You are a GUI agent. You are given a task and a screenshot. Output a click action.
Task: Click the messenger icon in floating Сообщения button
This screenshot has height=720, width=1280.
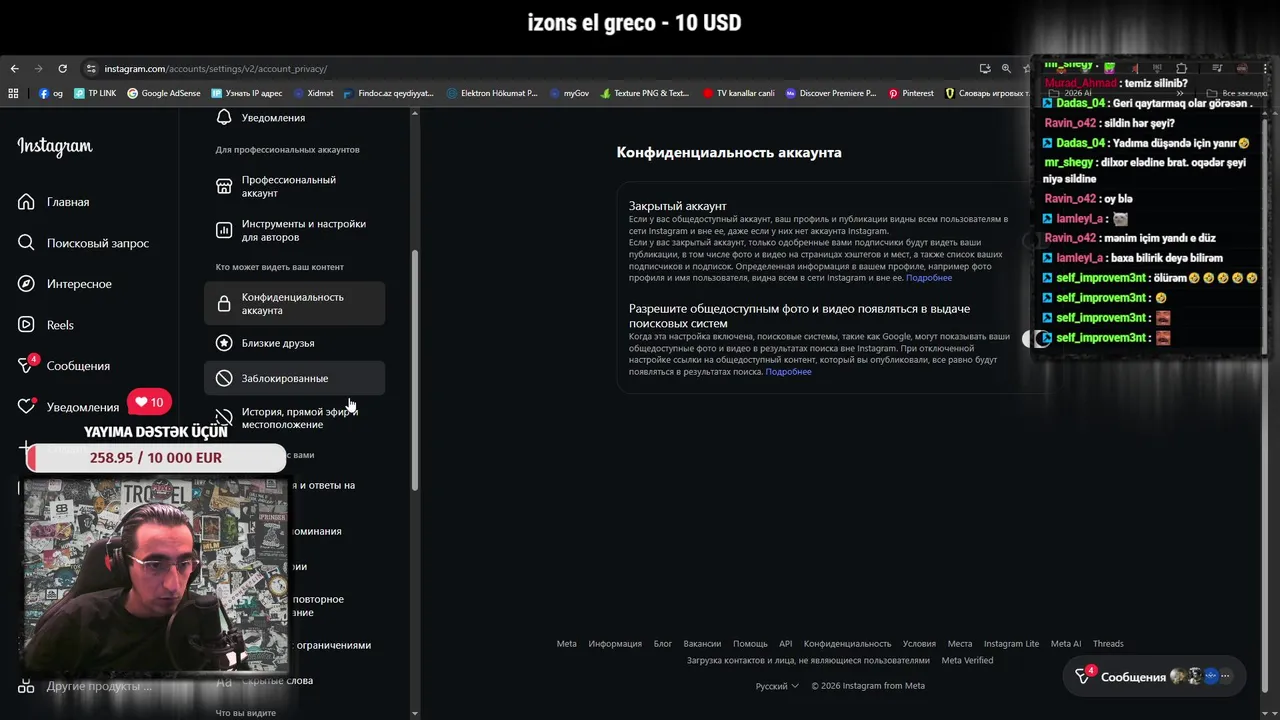(x=1083, y=676)
